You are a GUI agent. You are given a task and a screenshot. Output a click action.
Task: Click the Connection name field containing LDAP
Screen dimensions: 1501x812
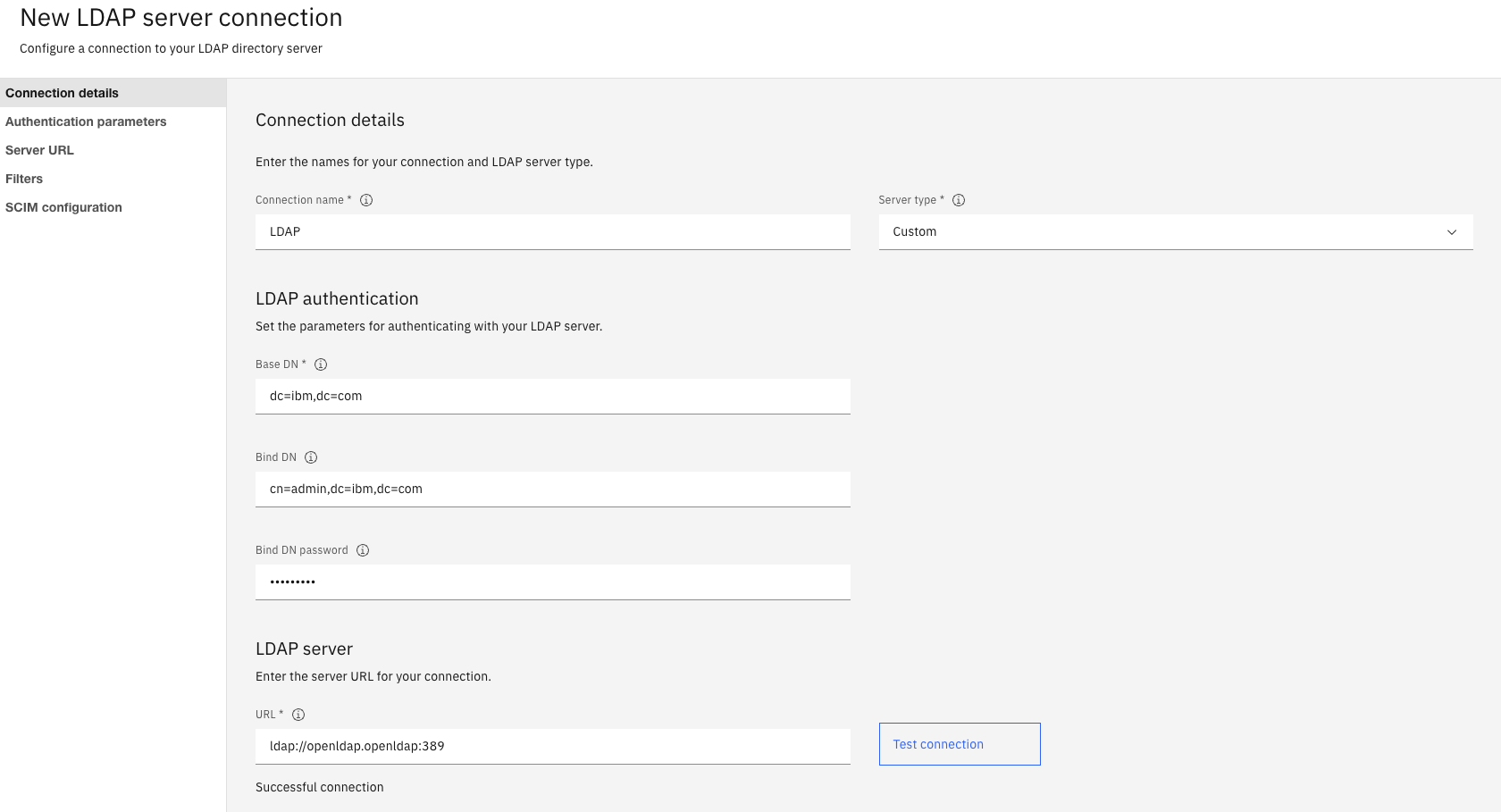click(552, 232)
